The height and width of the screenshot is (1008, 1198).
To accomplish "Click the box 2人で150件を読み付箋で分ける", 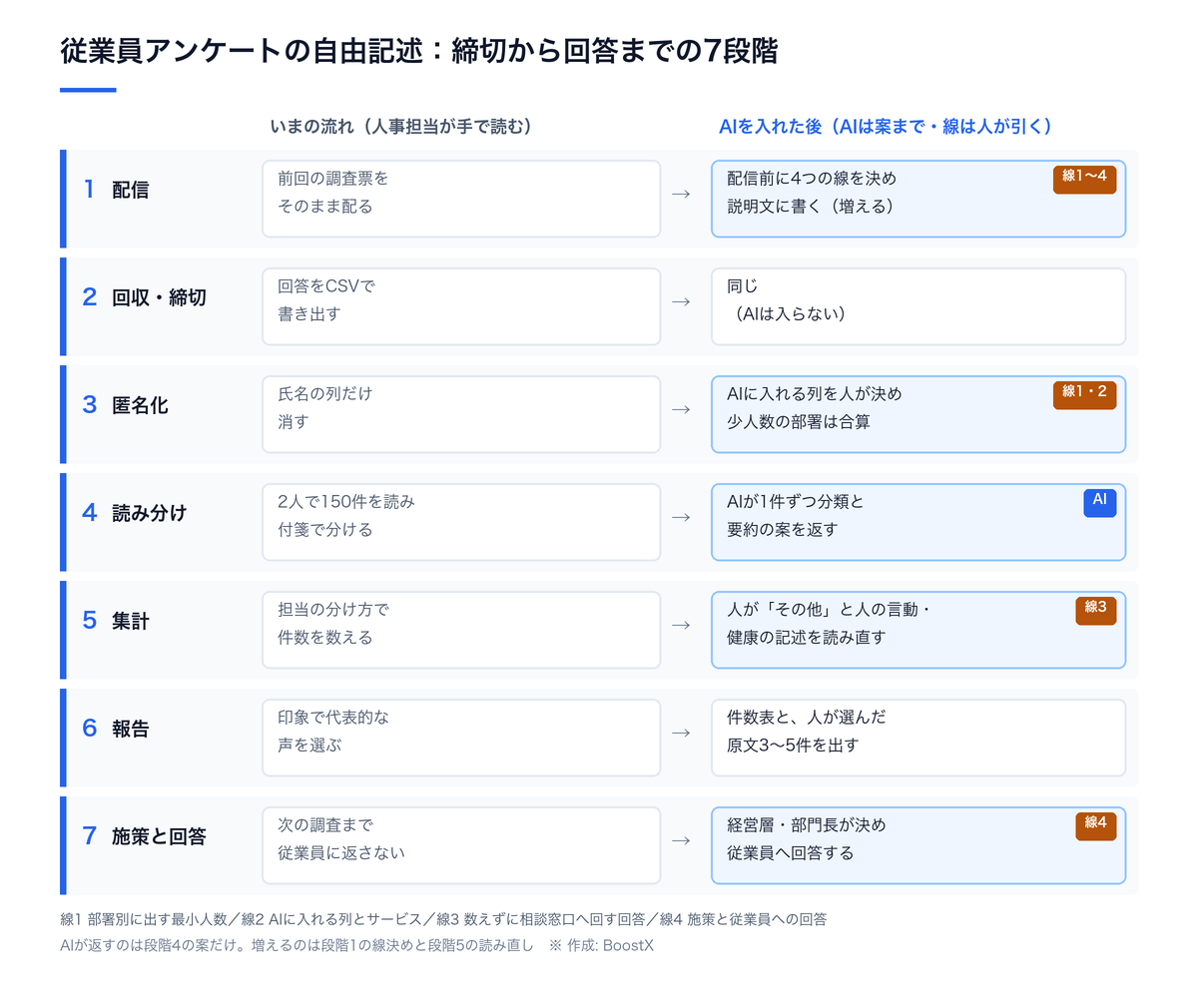I will click(x=461, y=522).
